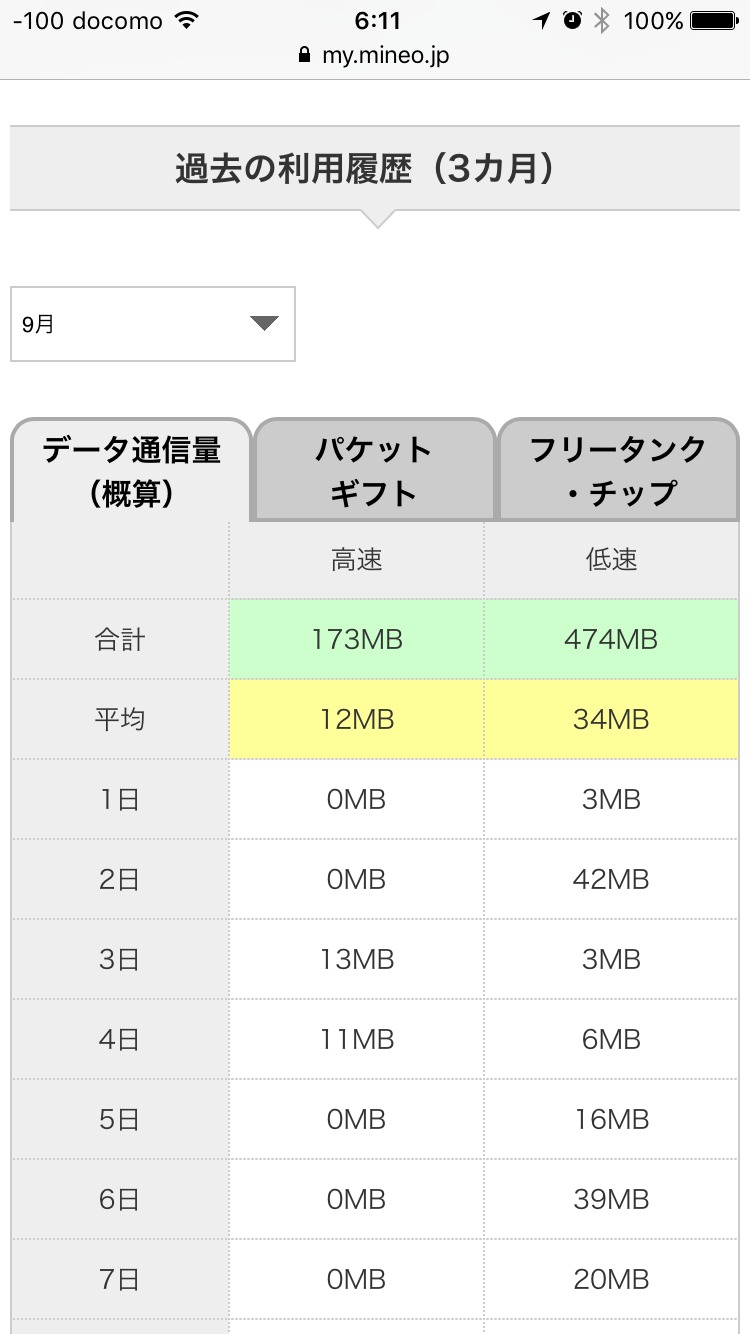This screenshot has width=750, height=1334.
Task: Switch to the パケットギフト tab
Action: click(x=374, y=471)
